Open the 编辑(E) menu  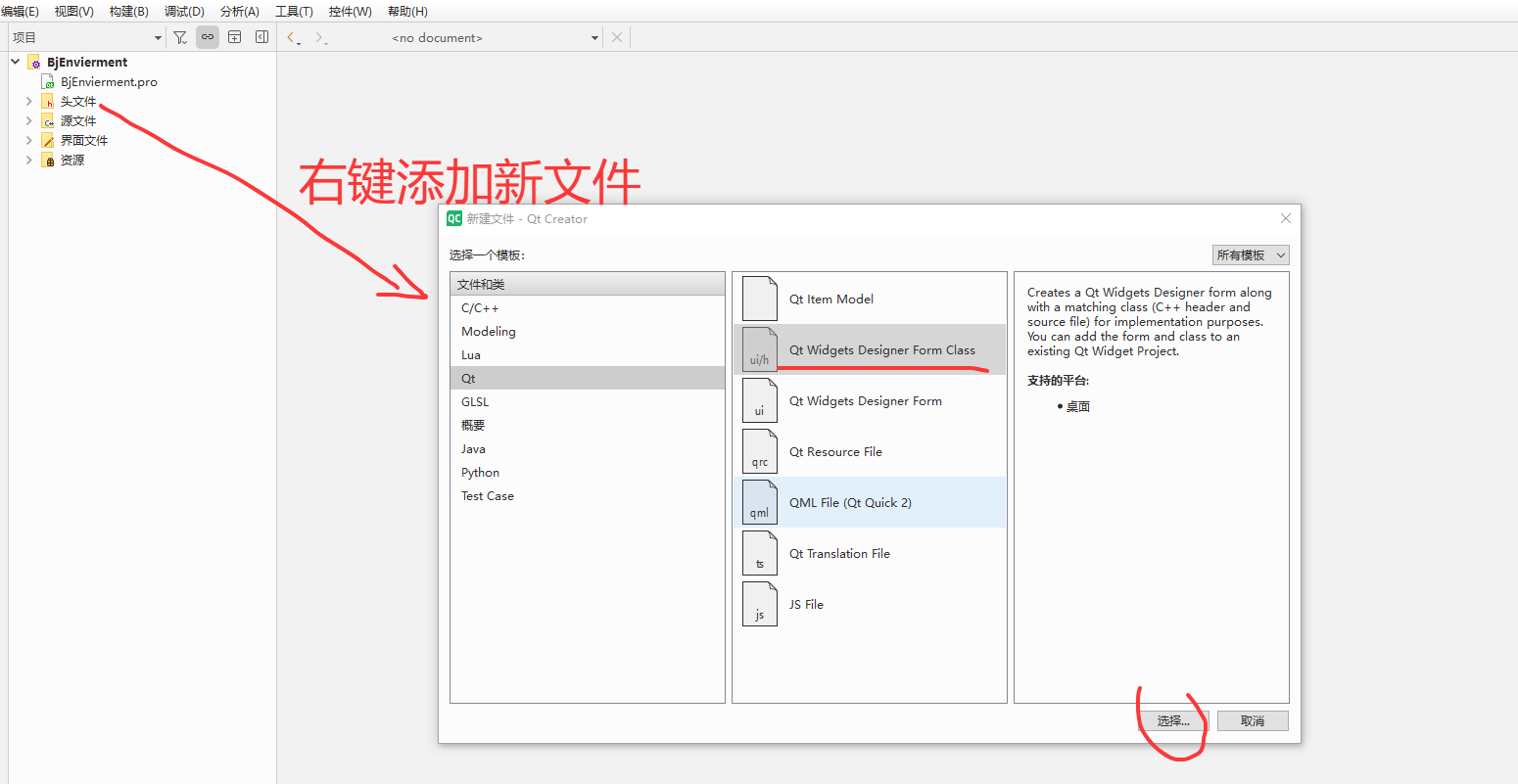[20, 11]
